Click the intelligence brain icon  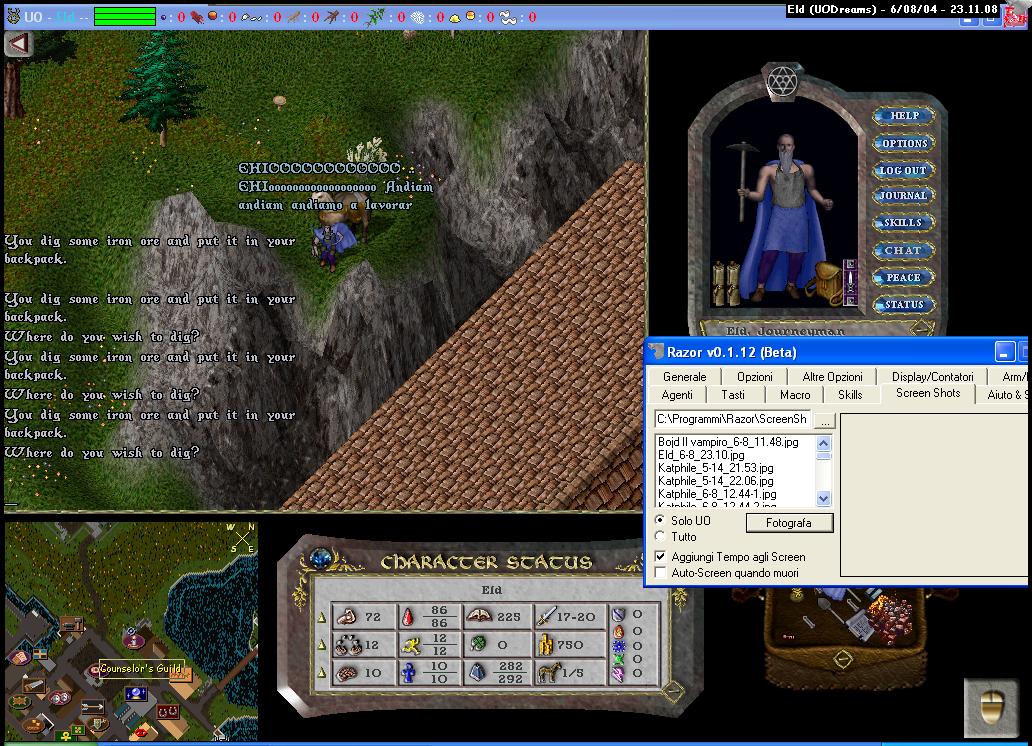point(347,673)
